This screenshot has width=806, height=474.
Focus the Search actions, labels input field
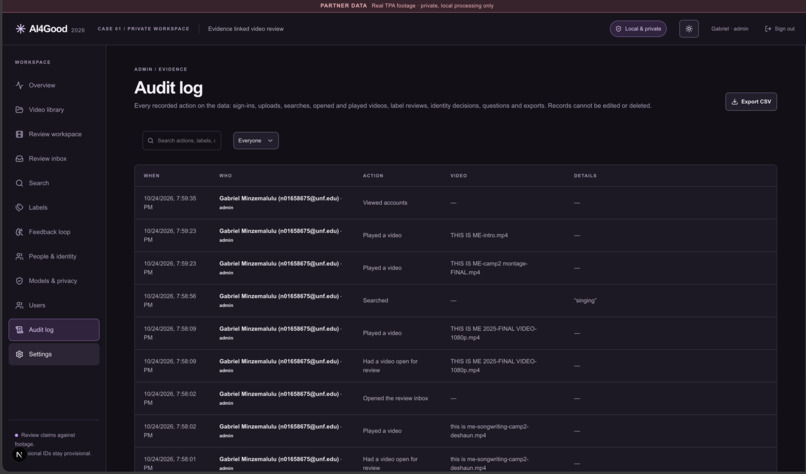click(181, 140)
